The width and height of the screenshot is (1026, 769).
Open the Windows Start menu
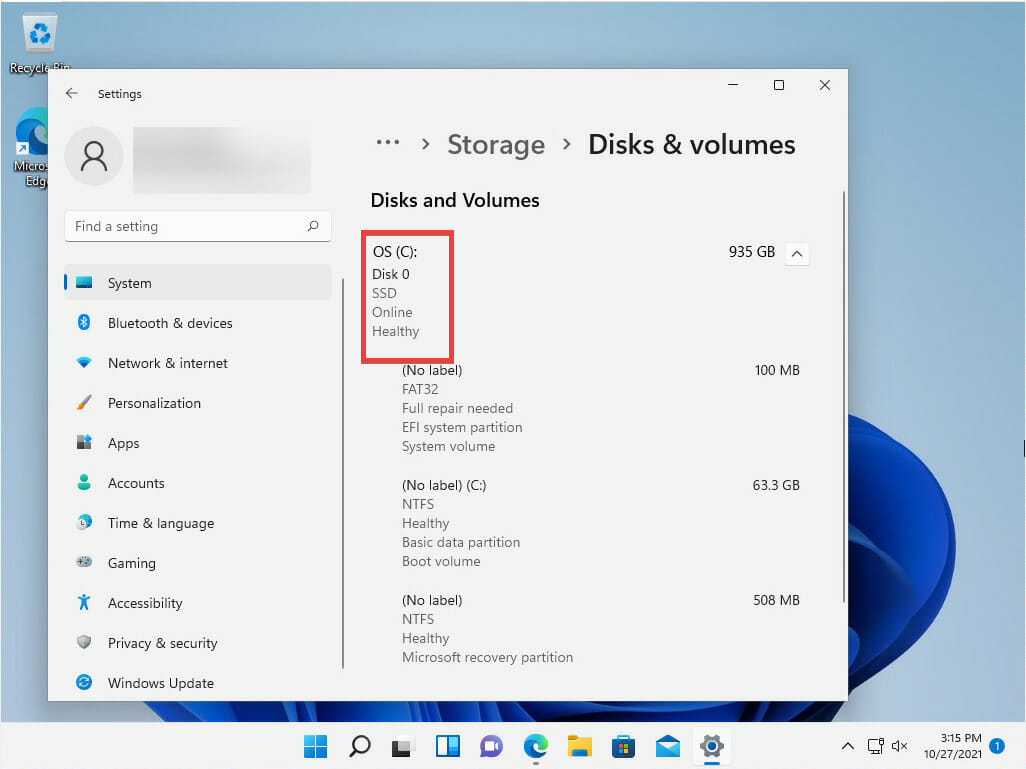coord(315,746)
